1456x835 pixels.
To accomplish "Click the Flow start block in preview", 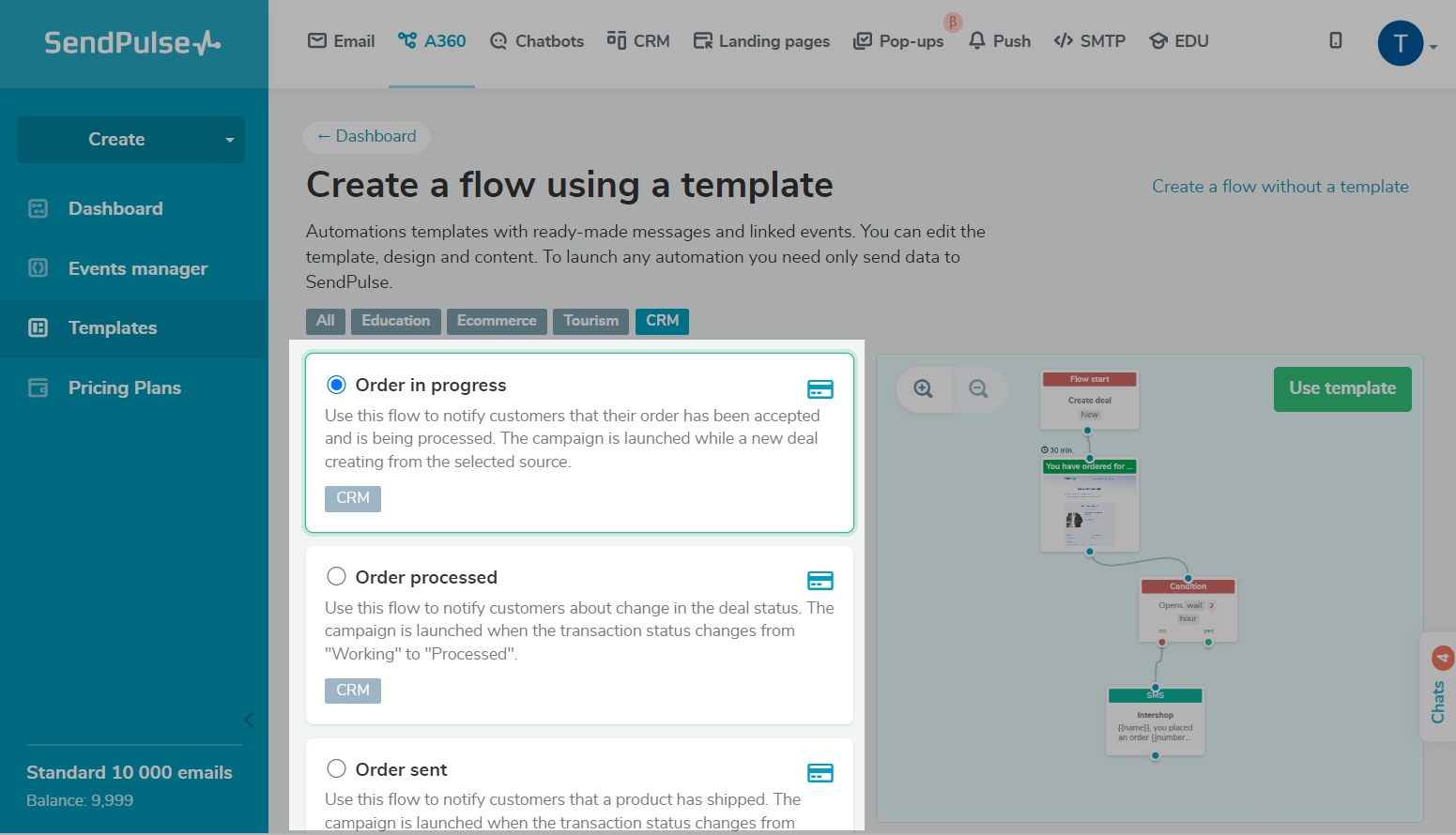I will (1090, 400).
